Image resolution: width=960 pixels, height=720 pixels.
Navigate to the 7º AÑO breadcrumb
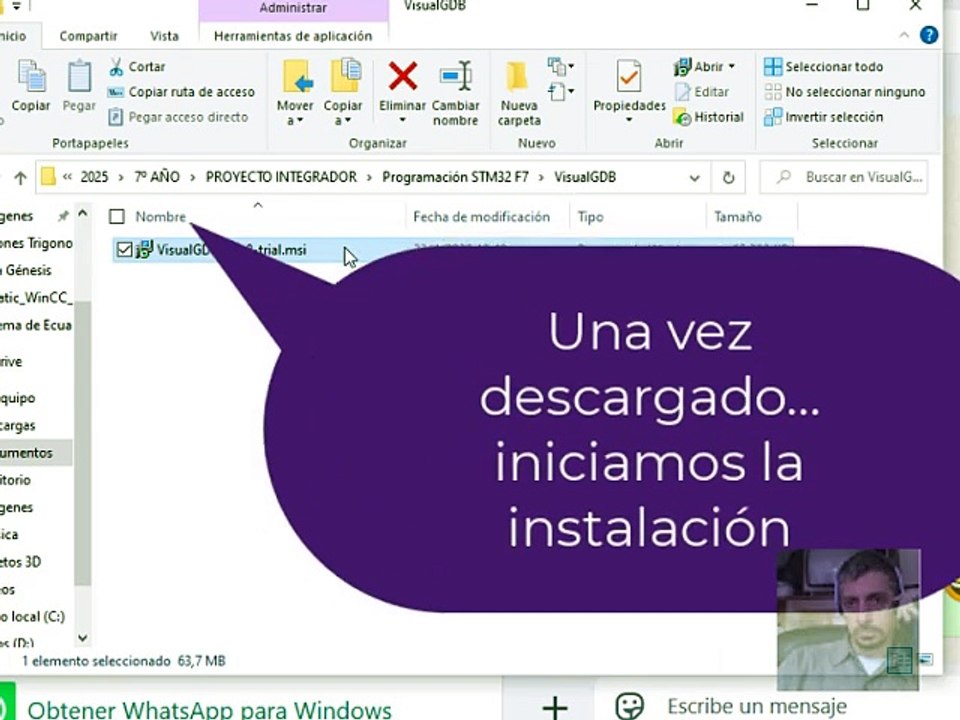(x=157, y=177)
